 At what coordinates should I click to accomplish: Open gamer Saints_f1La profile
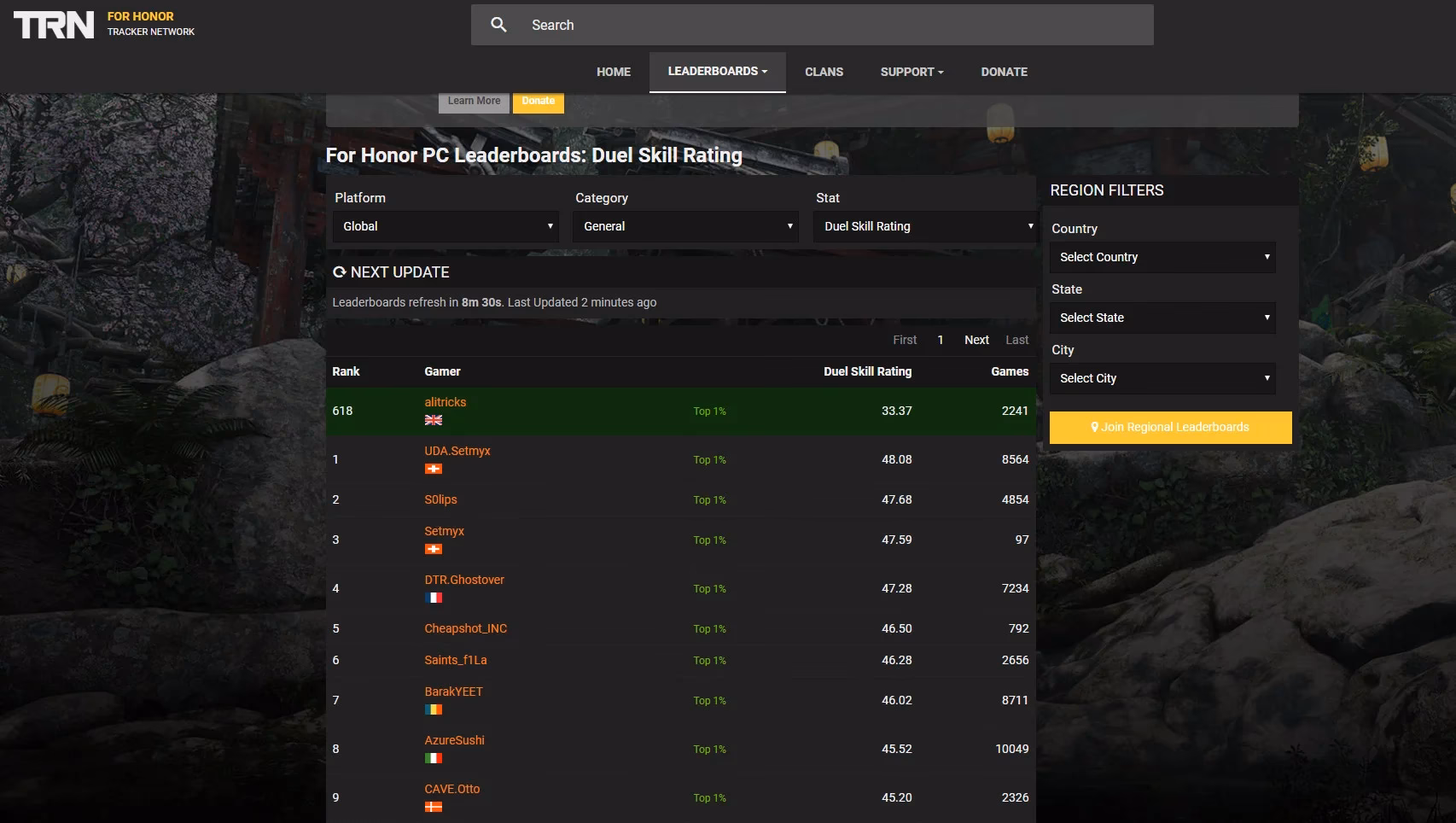(456, 660)
